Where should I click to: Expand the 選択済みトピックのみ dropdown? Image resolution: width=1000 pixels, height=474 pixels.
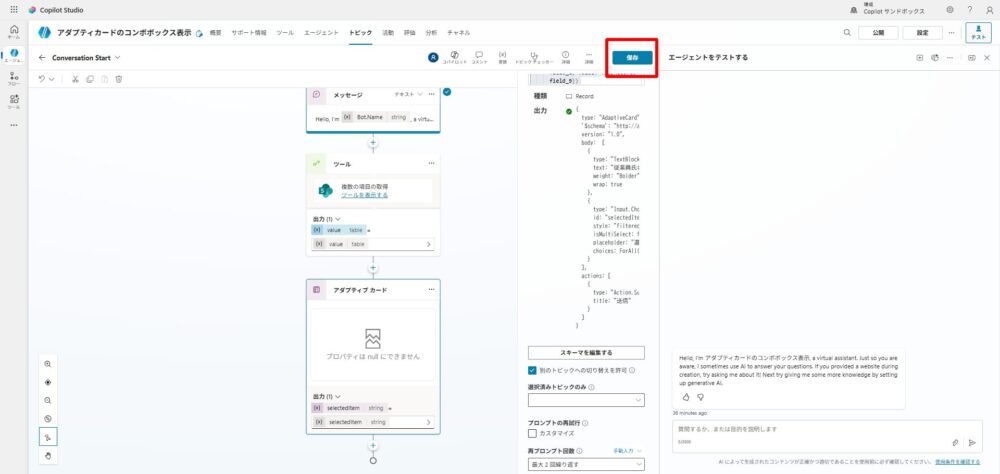tap(586, 400)
